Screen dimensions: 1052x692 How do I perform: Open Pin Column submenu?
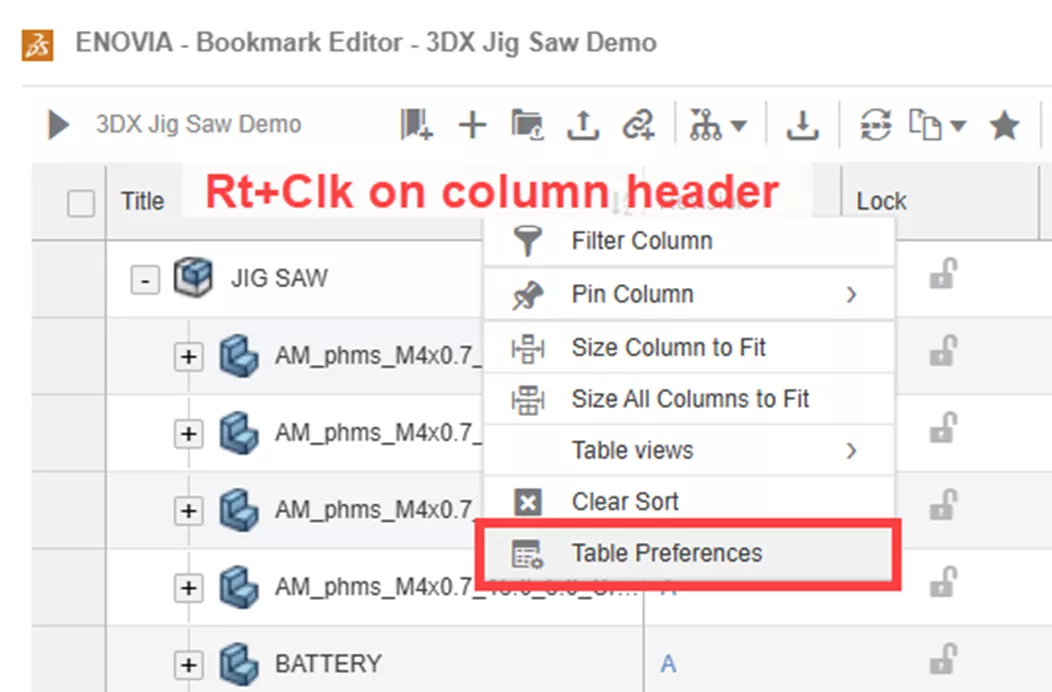pyautogui.click(x=689, y=295)
